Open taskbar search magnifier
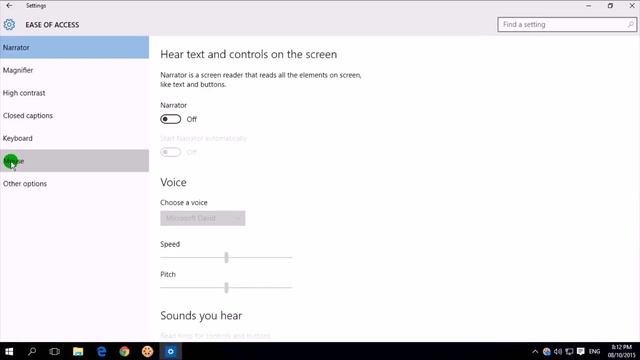Image resolution: width=640 pixels, height=360 pixels. (x=32, y=351)
